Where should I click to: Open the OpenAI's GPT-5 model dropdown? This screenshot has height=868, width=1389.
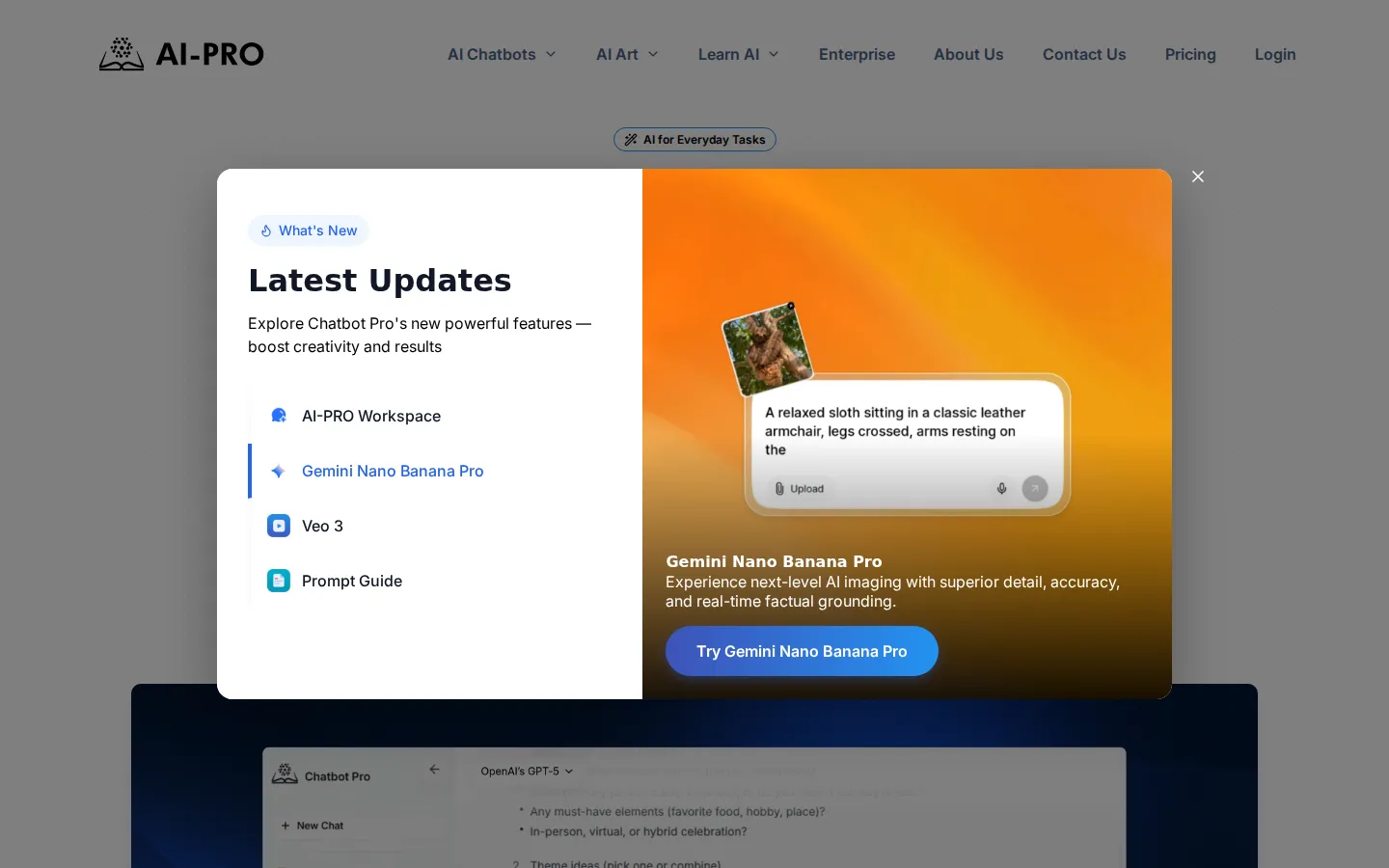[527, 772]
